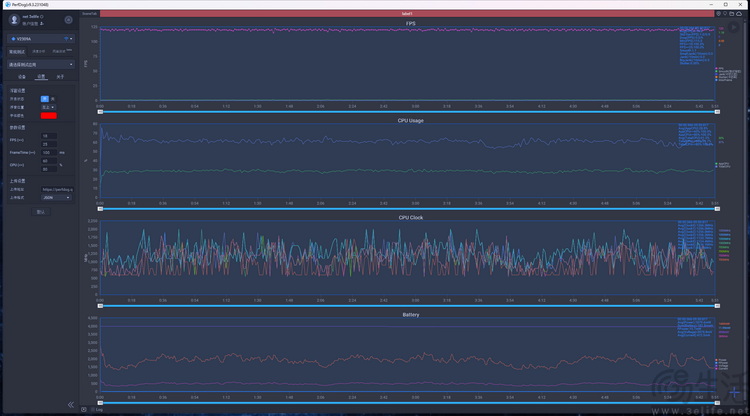Click the FPS chart legend entries
750x416 pixels.
[x=728, y=75]
